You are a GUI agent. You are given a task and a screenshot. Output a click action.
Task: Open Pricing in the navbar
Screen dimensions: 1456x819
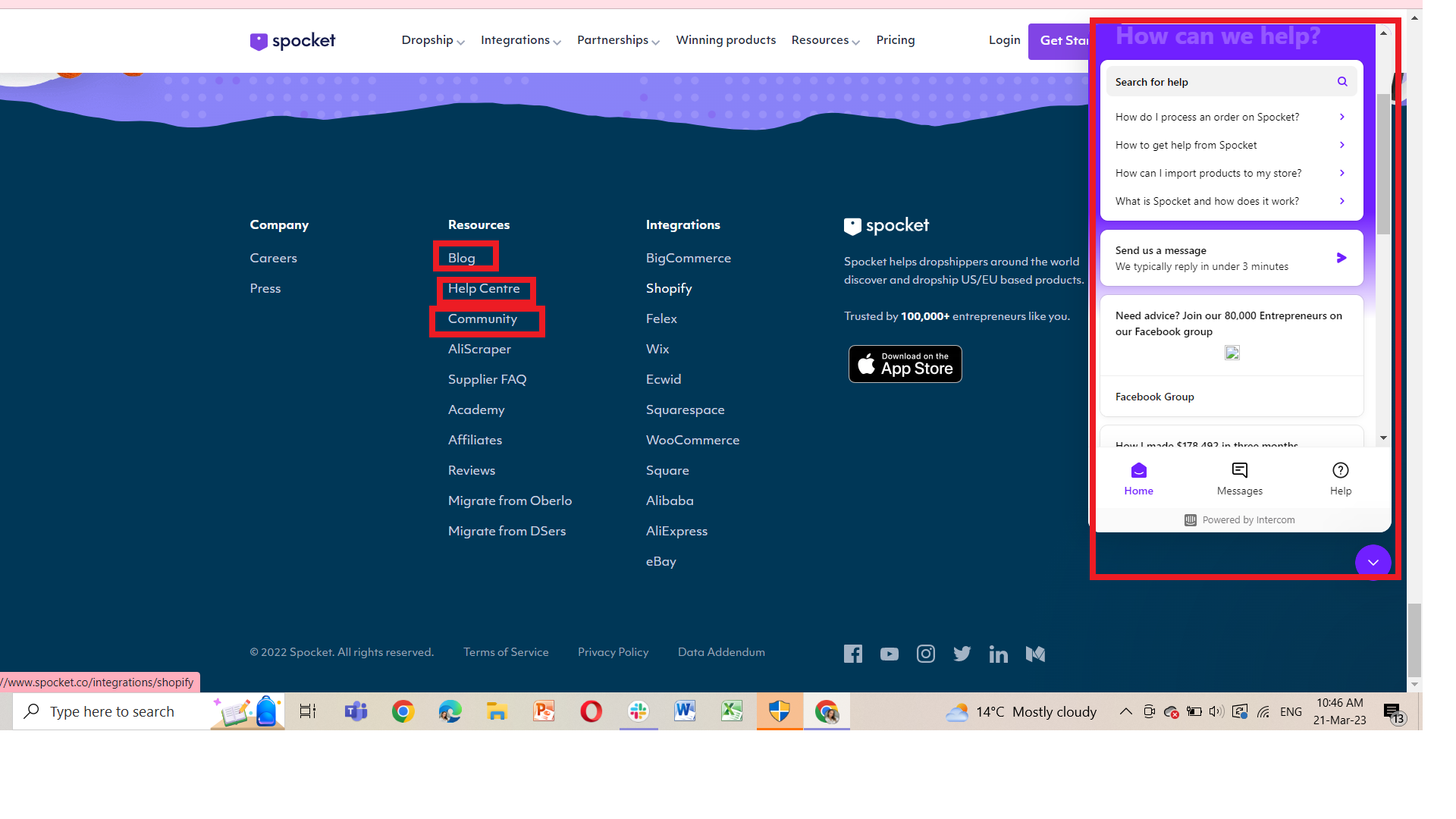(x=896, y=40)
